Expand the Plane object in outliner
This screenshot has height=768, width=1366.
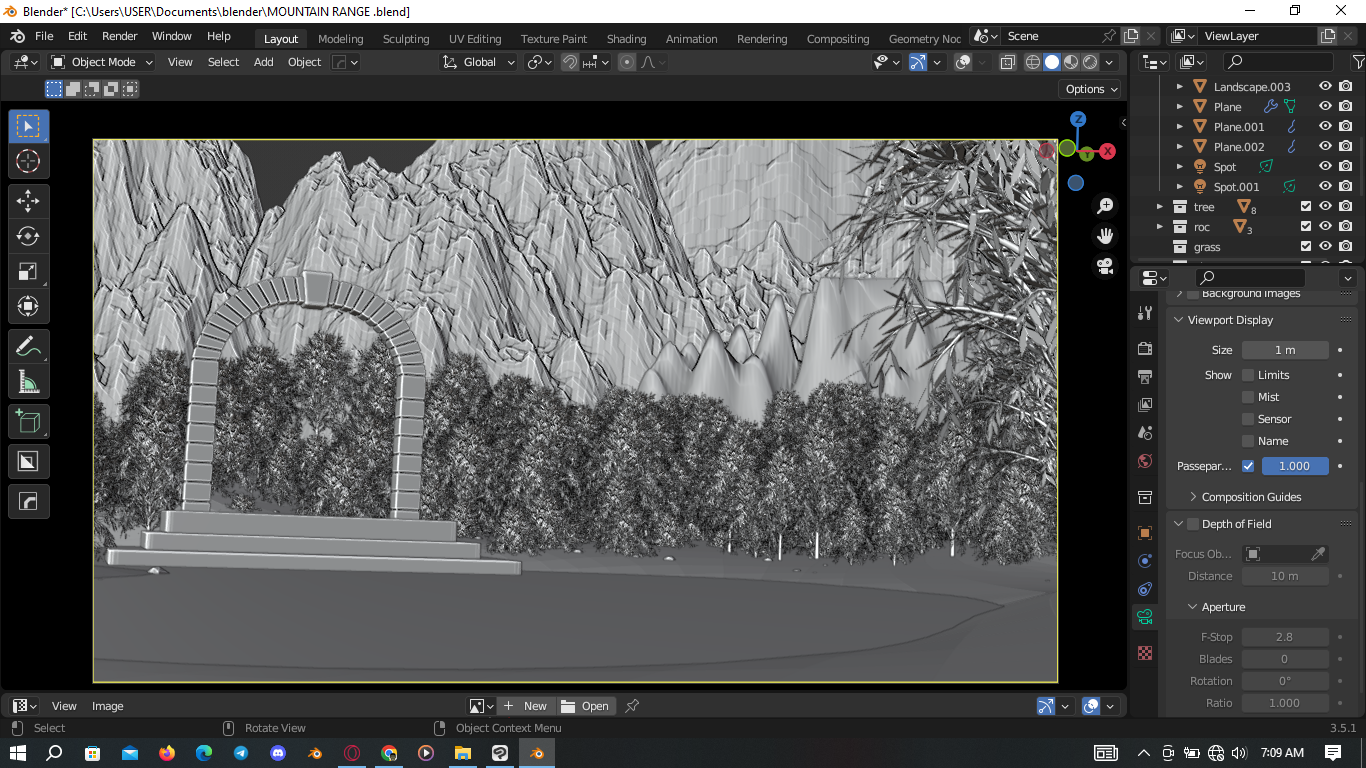click(1179, 107)
